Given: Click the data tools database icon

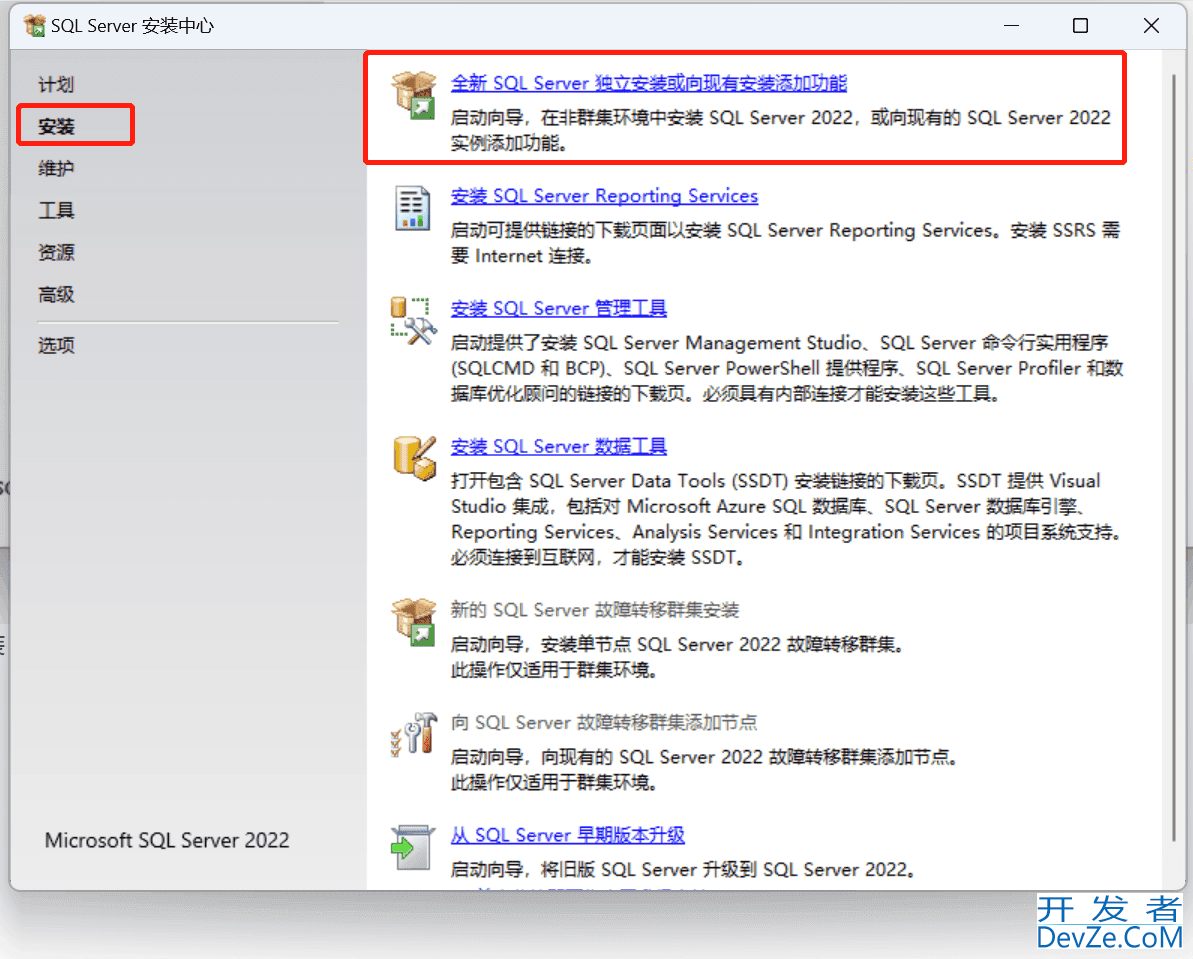Looking at the screenshot, I should (415, 458).
